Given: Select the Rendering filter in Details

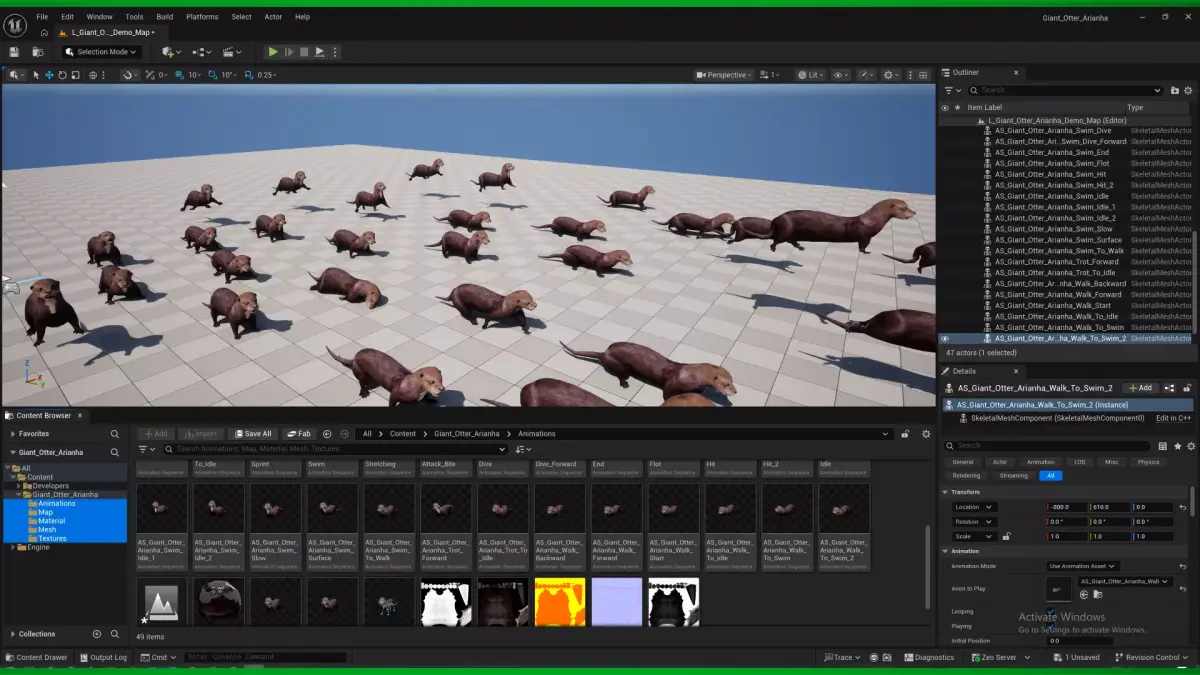Looking at the screenshot, I should pos(966,476).
